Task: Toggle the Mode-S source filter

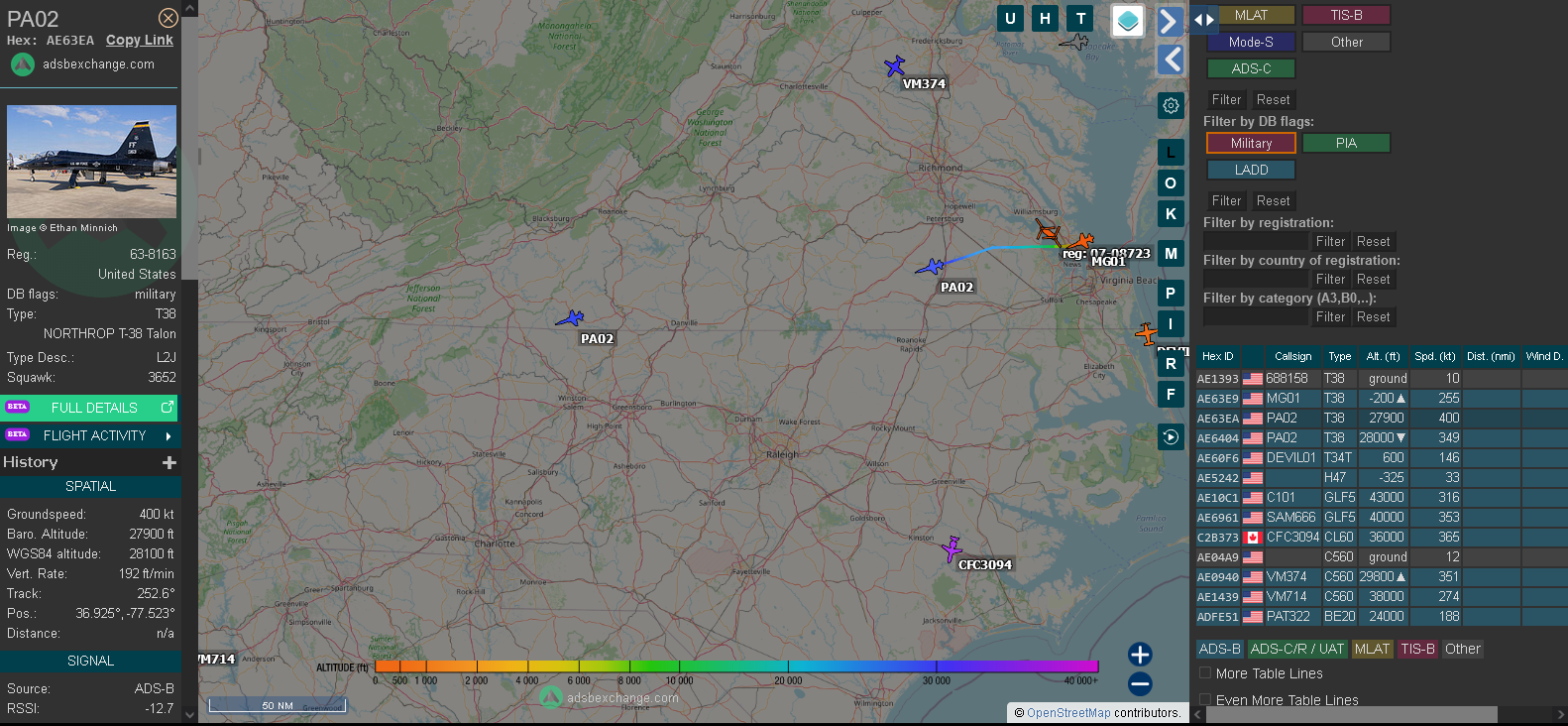Action: click(x=1251, y=42)
